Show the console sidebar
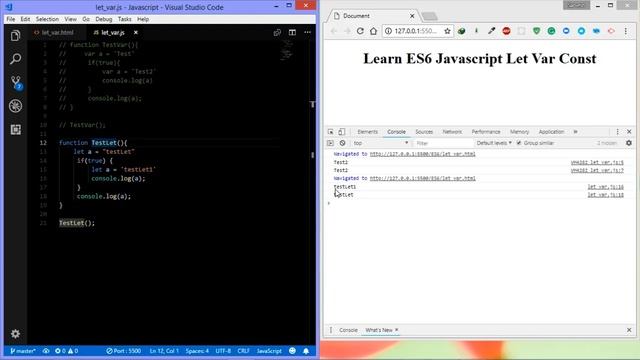640x360 pixels. click(331, 143)
